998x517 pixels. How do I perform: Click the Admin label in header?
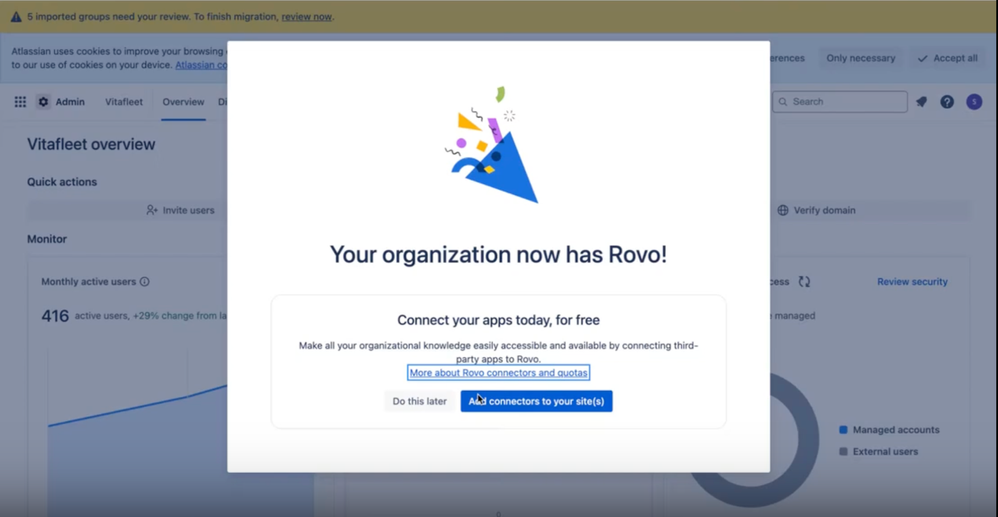[70, 102]
